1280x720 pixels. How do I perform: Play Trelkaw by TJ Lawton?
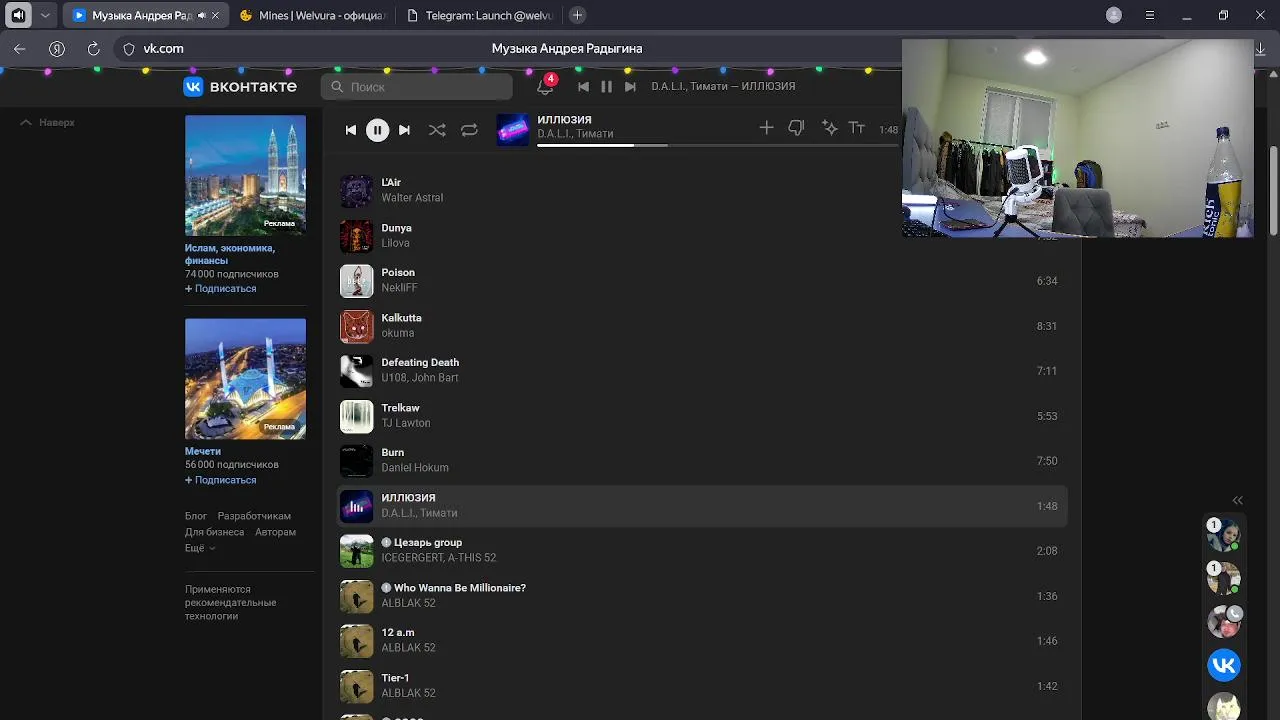coord(357,416)
